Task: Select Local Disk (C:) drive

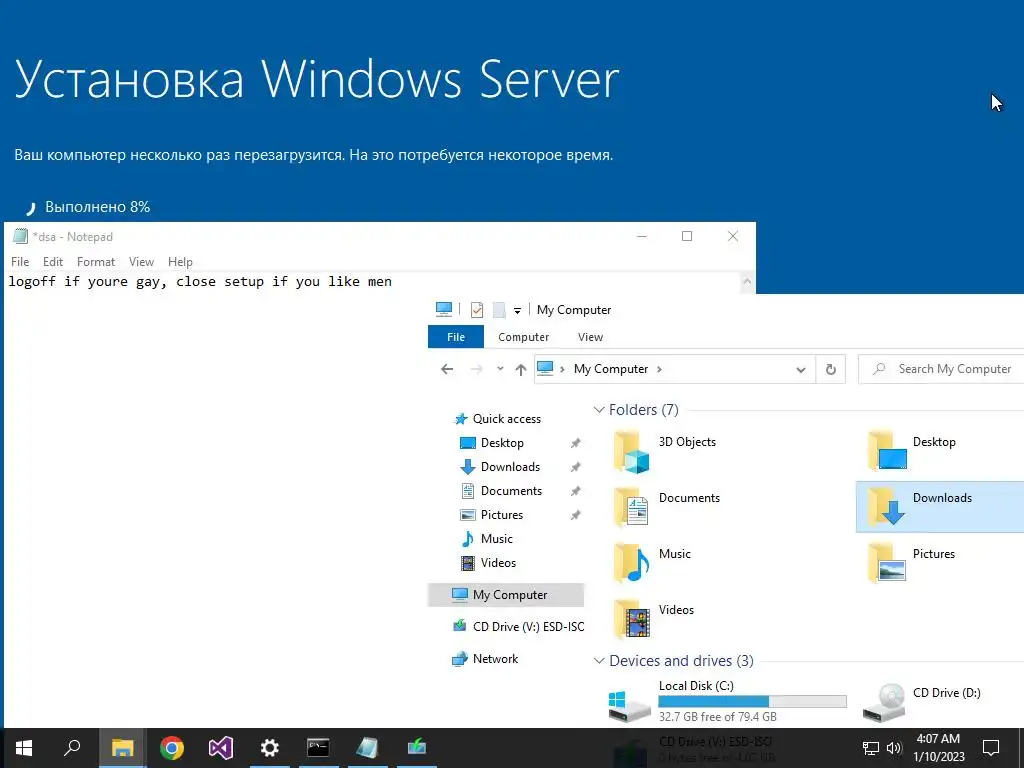Action: (728, 701)
